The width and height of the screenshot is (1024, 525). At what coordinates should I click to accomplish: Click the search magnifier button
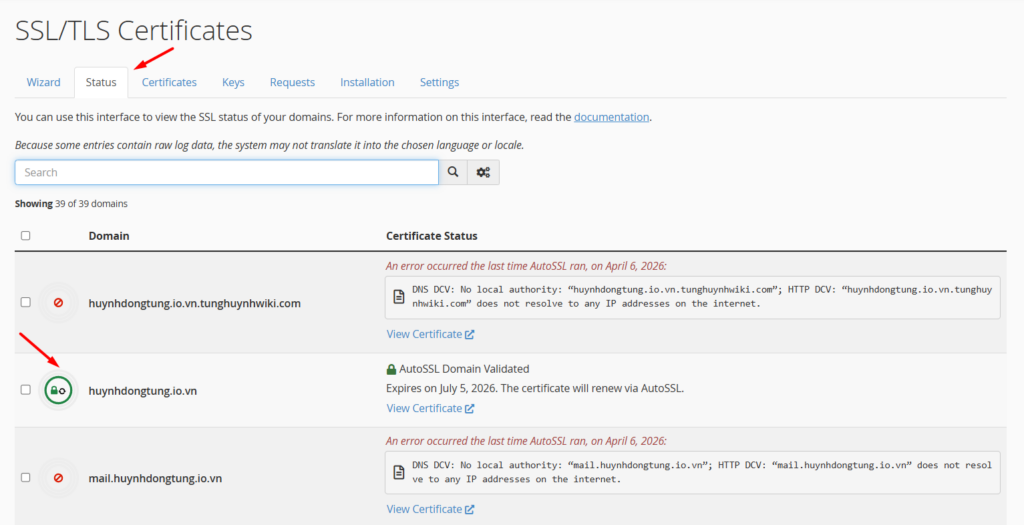click(453, 172)
